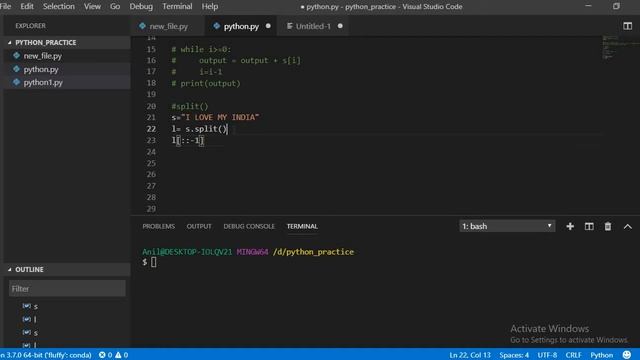Click the '# while i>=0:' comment line
The width and height of the screenshot is (640, 360).
(x=201, y=49)
